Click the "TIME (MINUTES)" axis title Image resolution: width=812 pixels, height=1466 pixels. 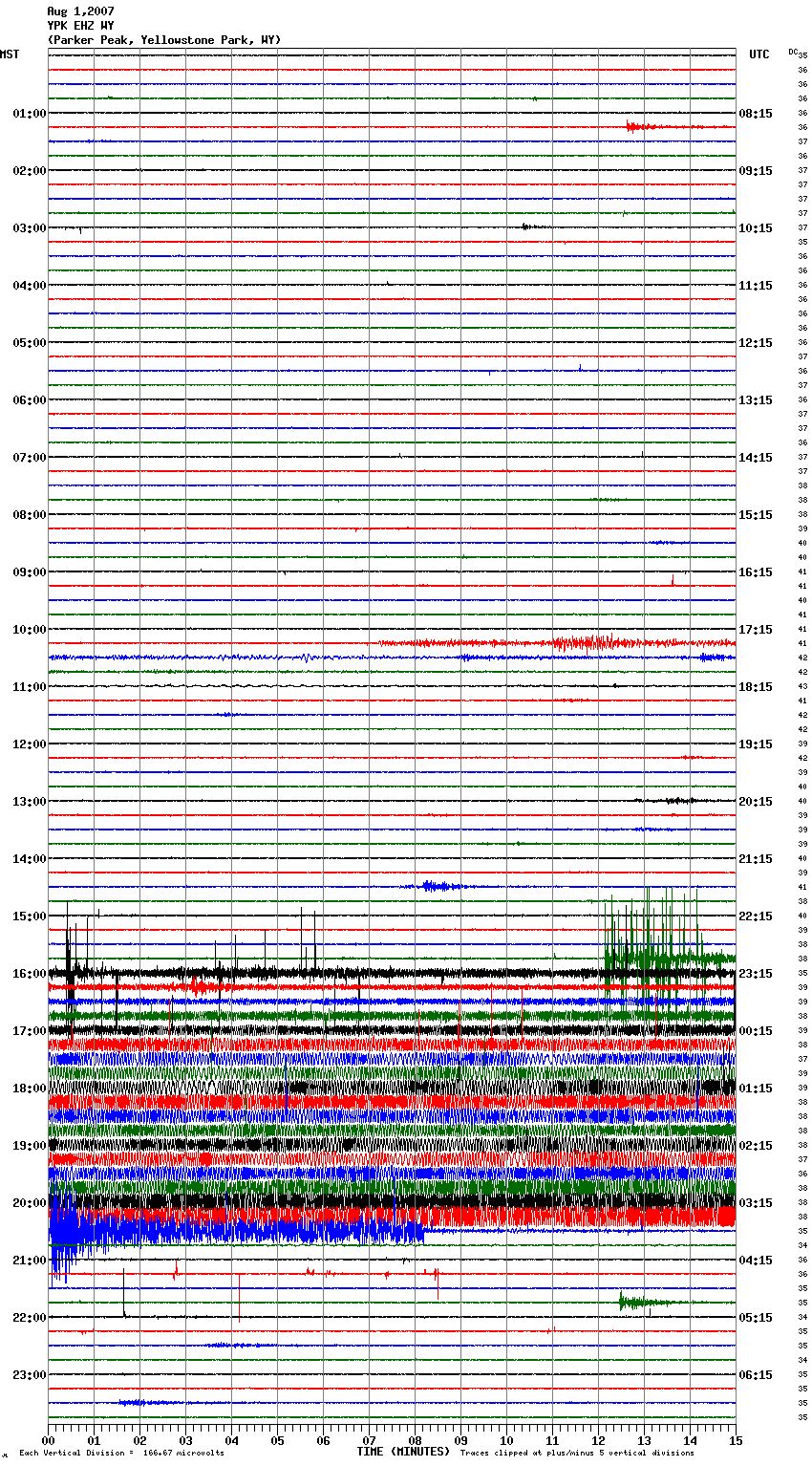coord(403,1452)
